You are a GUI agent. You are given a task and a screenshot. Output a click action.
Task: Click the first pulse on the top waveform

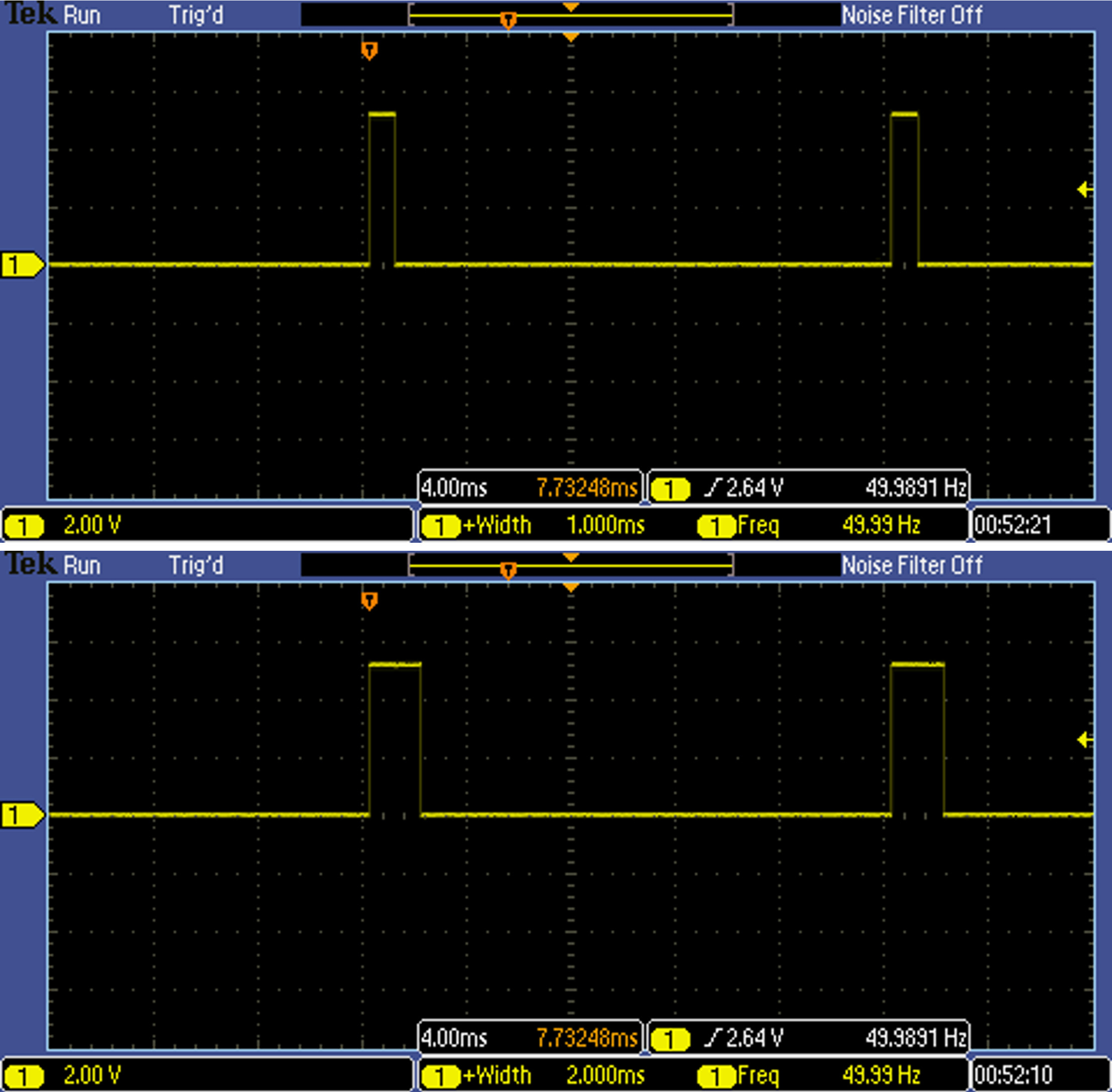pos(382,189)
